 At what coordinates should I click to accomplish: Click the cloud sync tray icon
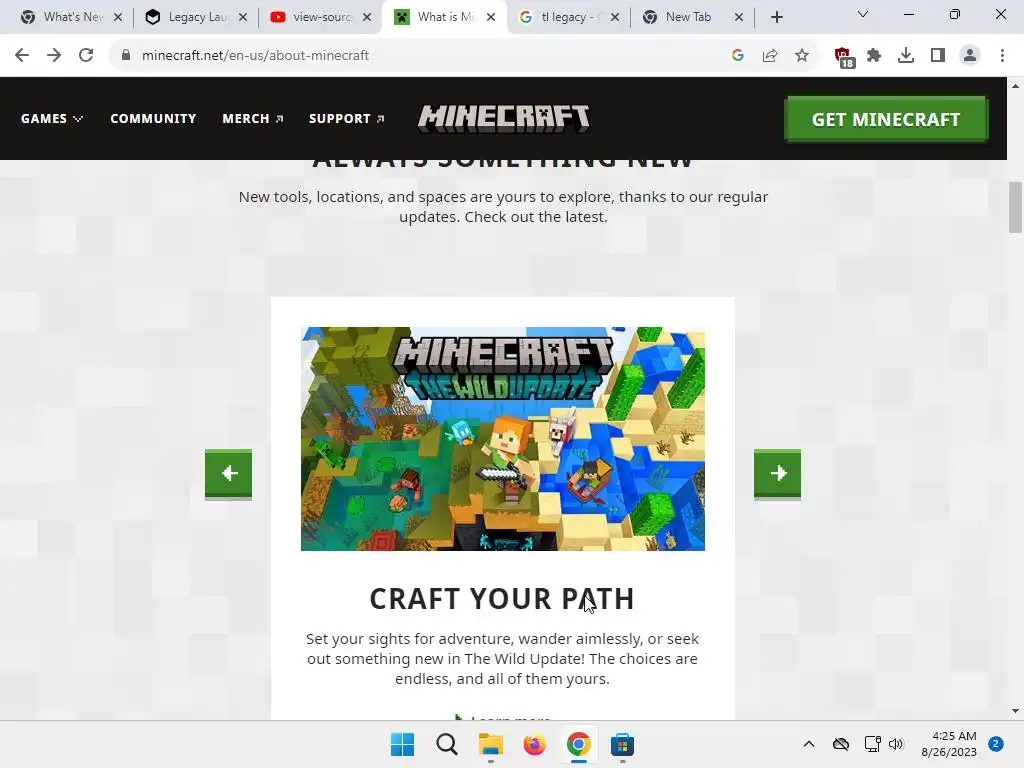click(841, 744)
